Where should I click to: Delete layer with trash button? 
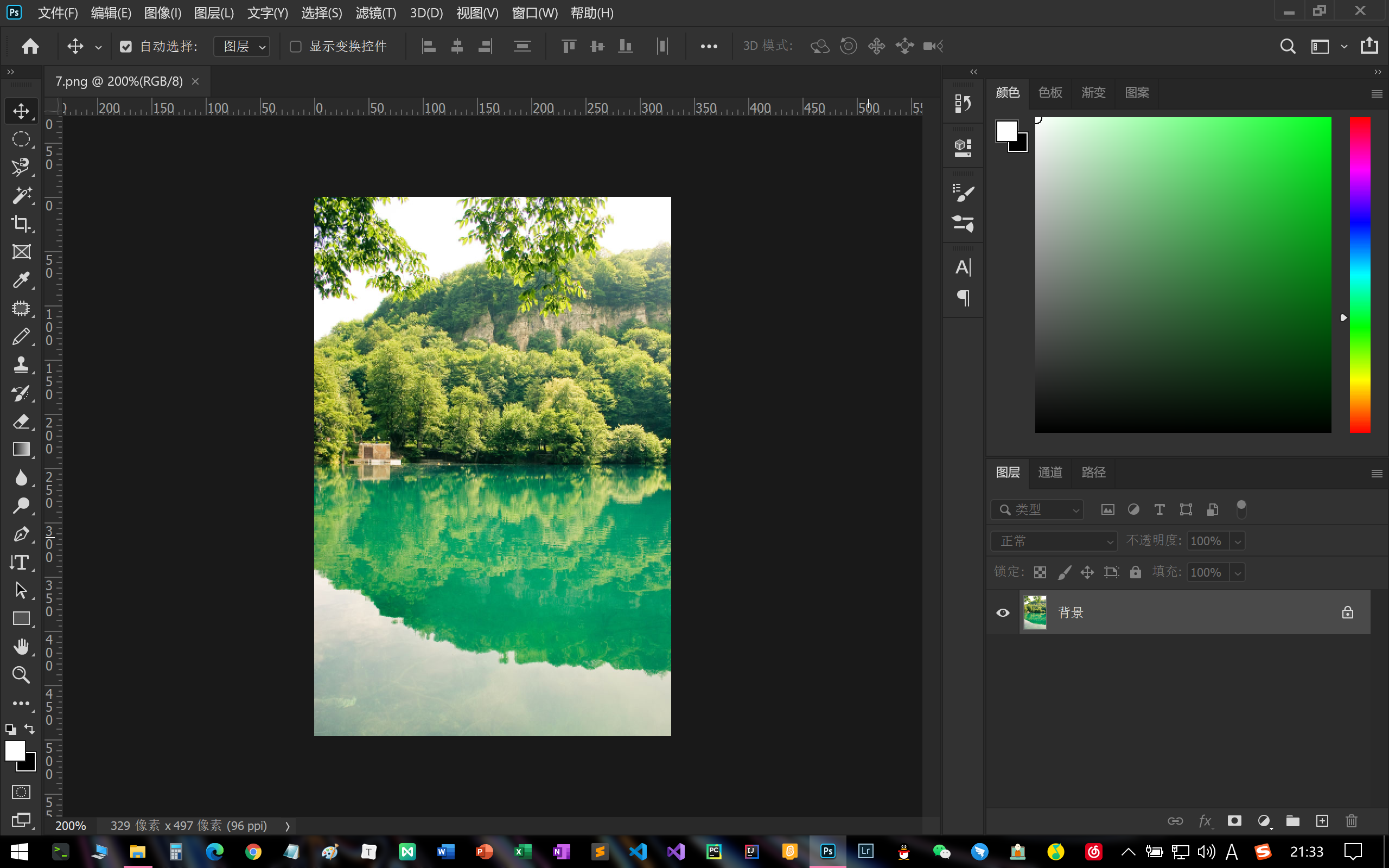1351,821
